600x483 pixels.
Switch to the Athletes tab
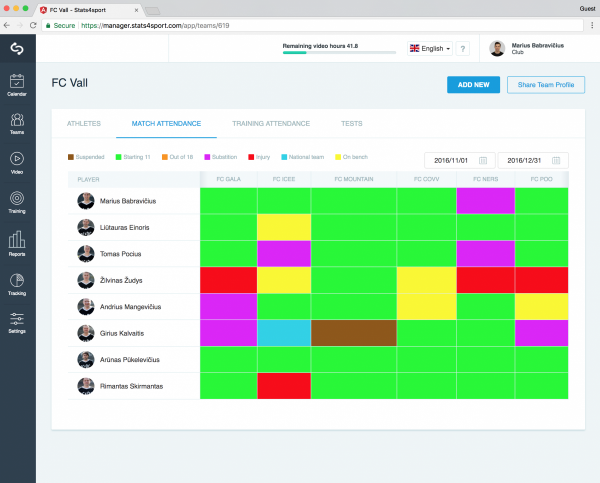(x=84, y=124)
